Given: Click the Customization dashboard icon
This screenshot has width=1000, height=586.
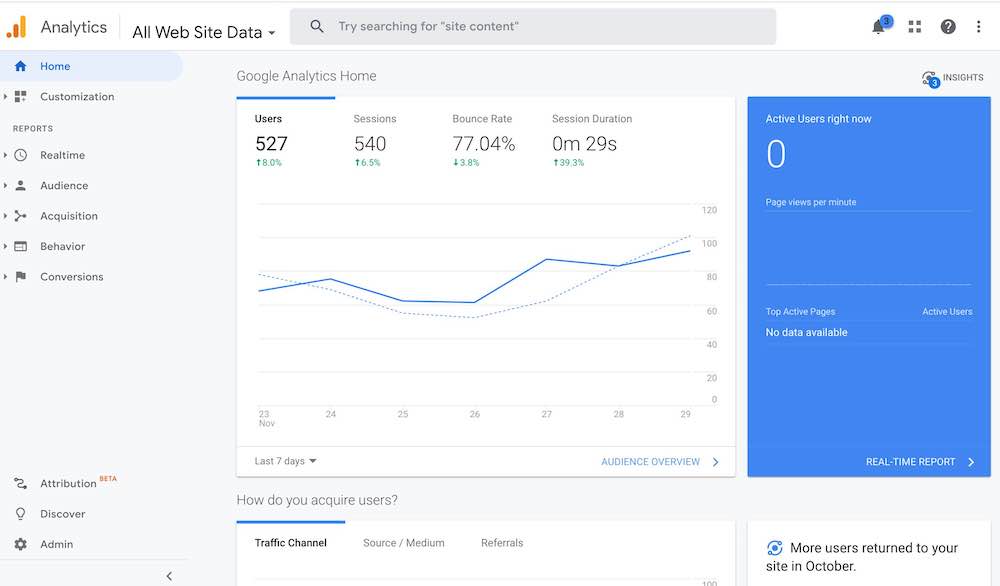Looking at the screenshot, I should pyautogui.click(x=20, y=96).
